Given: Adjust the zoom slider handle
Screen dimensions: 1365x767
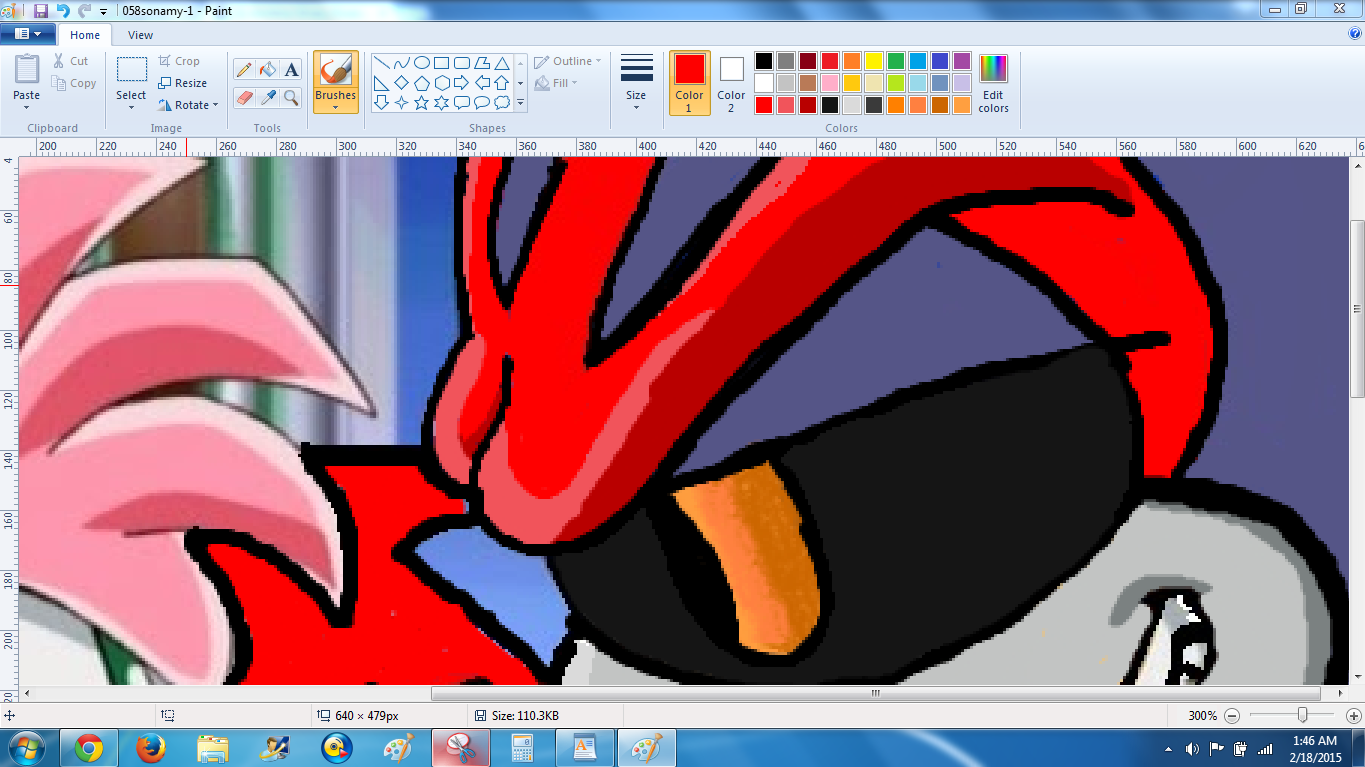Looking at the screenshot, I should click(x=1302, y=715).
